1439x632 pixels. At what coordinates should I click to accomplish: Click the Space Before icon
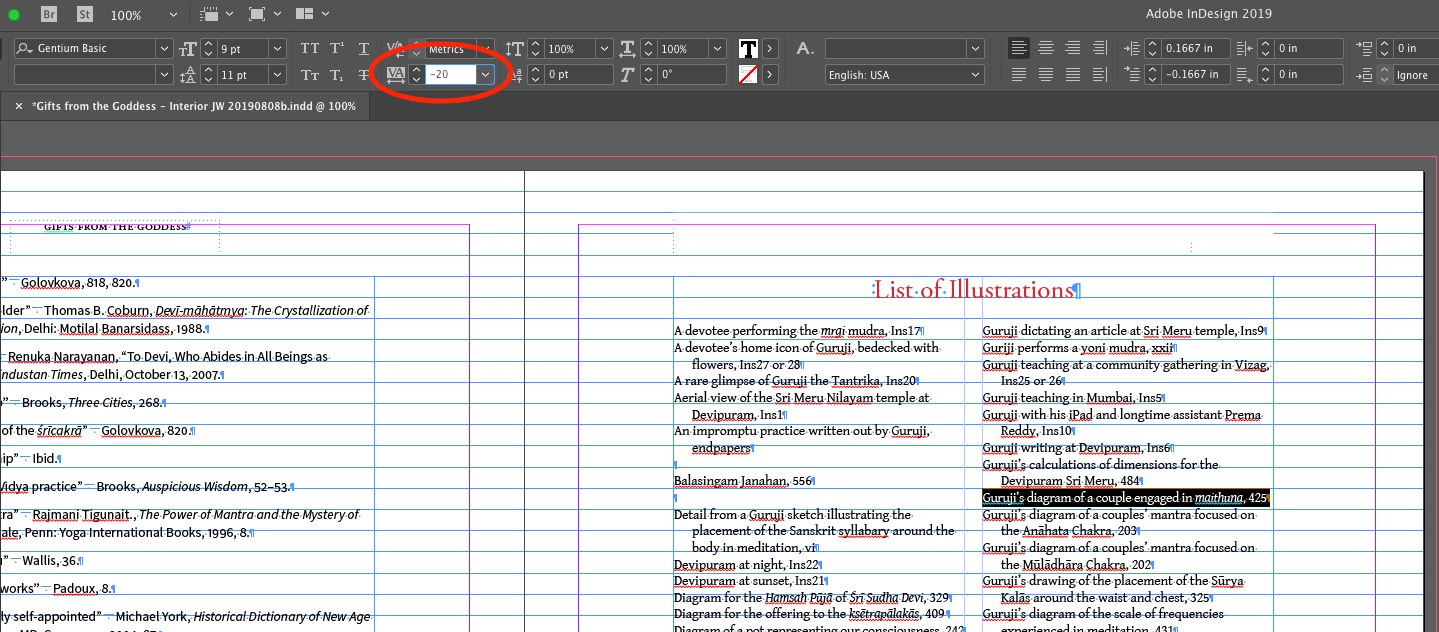1364,48
